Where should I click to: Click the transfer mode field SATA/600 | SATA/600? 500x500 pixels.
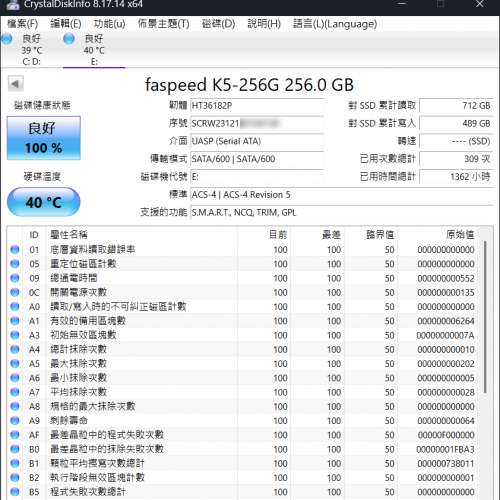257,159
